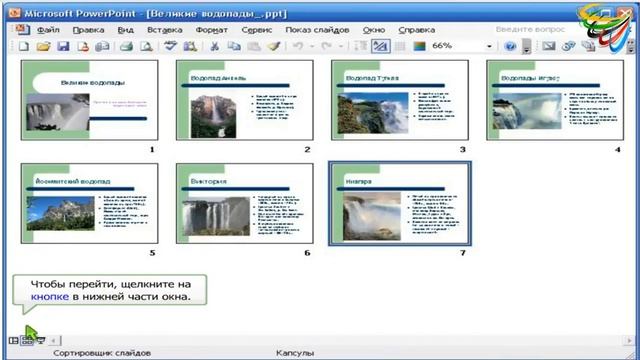Select slide 3 'Водопад Тугела' thumbnail
640x360 pixels.
coord(400,100)
